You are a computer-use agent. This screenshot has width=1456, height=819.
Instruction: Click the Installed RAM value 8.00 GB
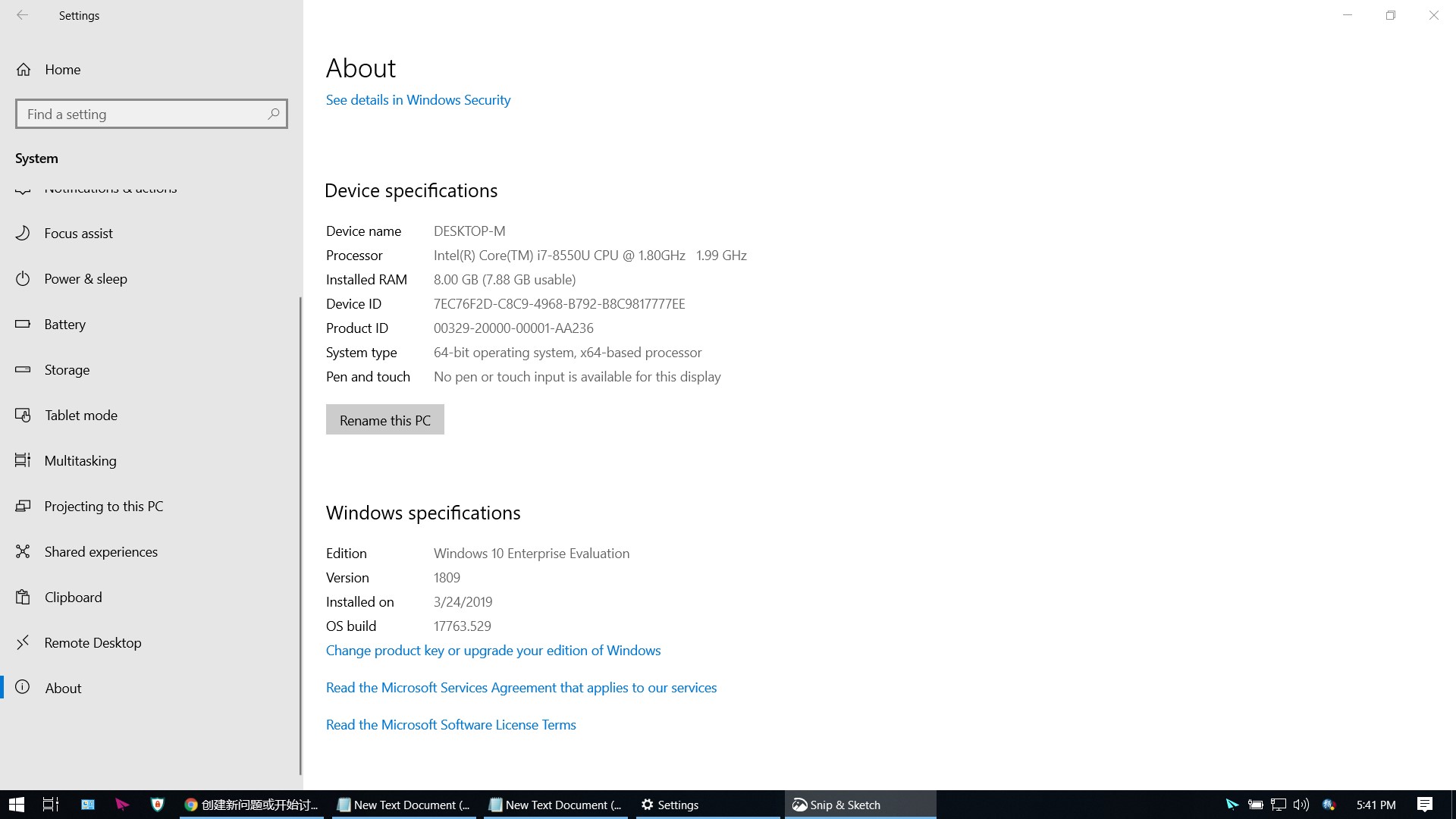tap(504, 280)
